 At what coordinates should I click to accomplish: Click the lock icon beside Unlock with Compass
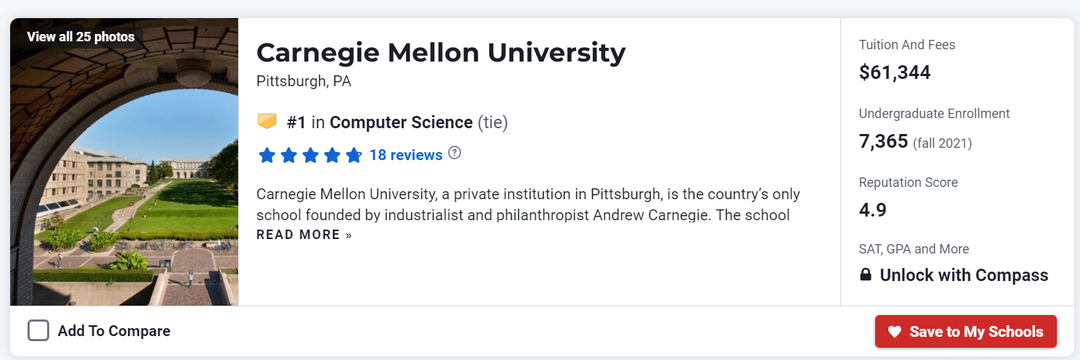pyautogui.click(x=866, y=275)
